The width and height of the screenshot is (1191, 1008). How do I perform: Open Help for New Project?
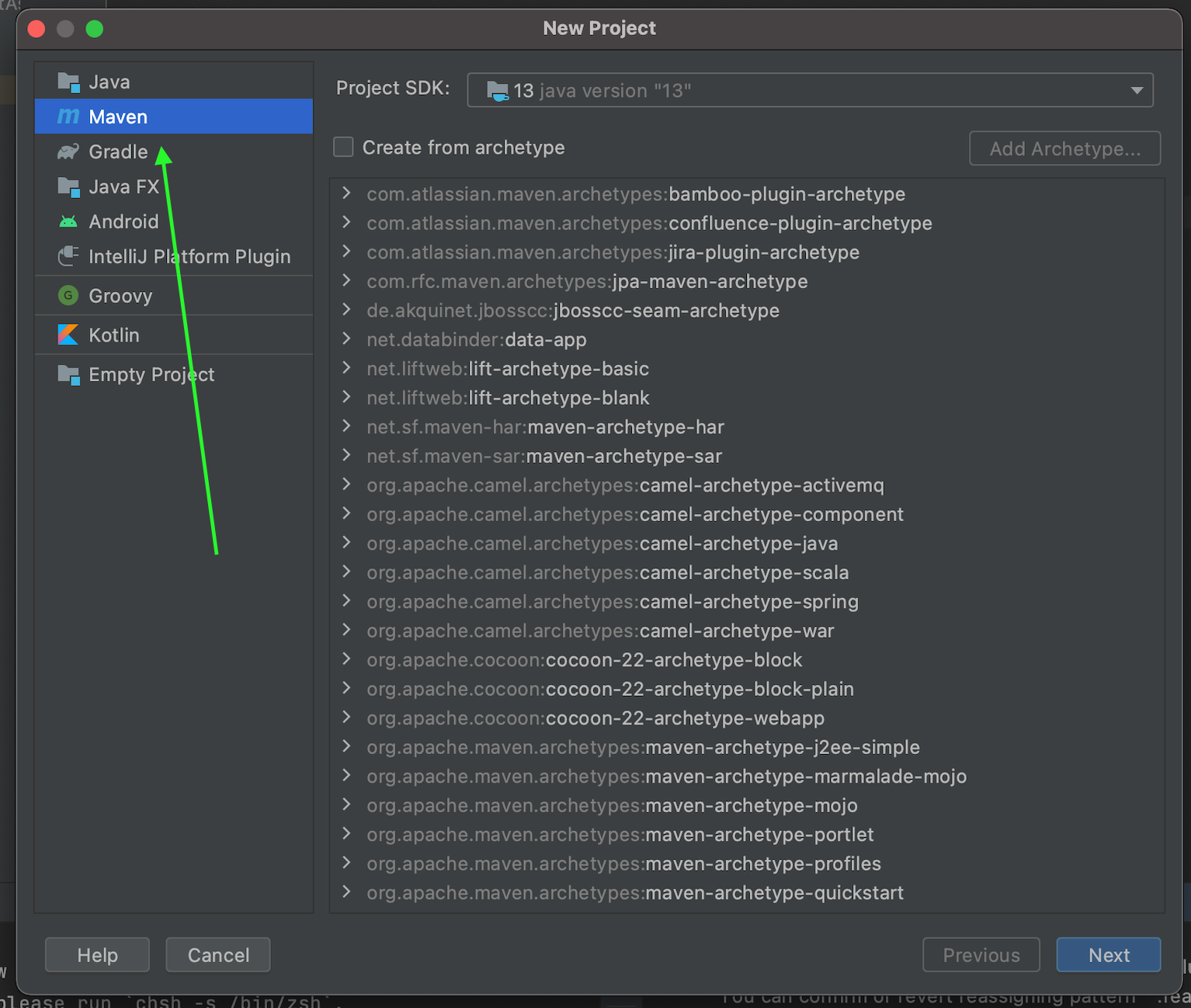coord(97,954)
